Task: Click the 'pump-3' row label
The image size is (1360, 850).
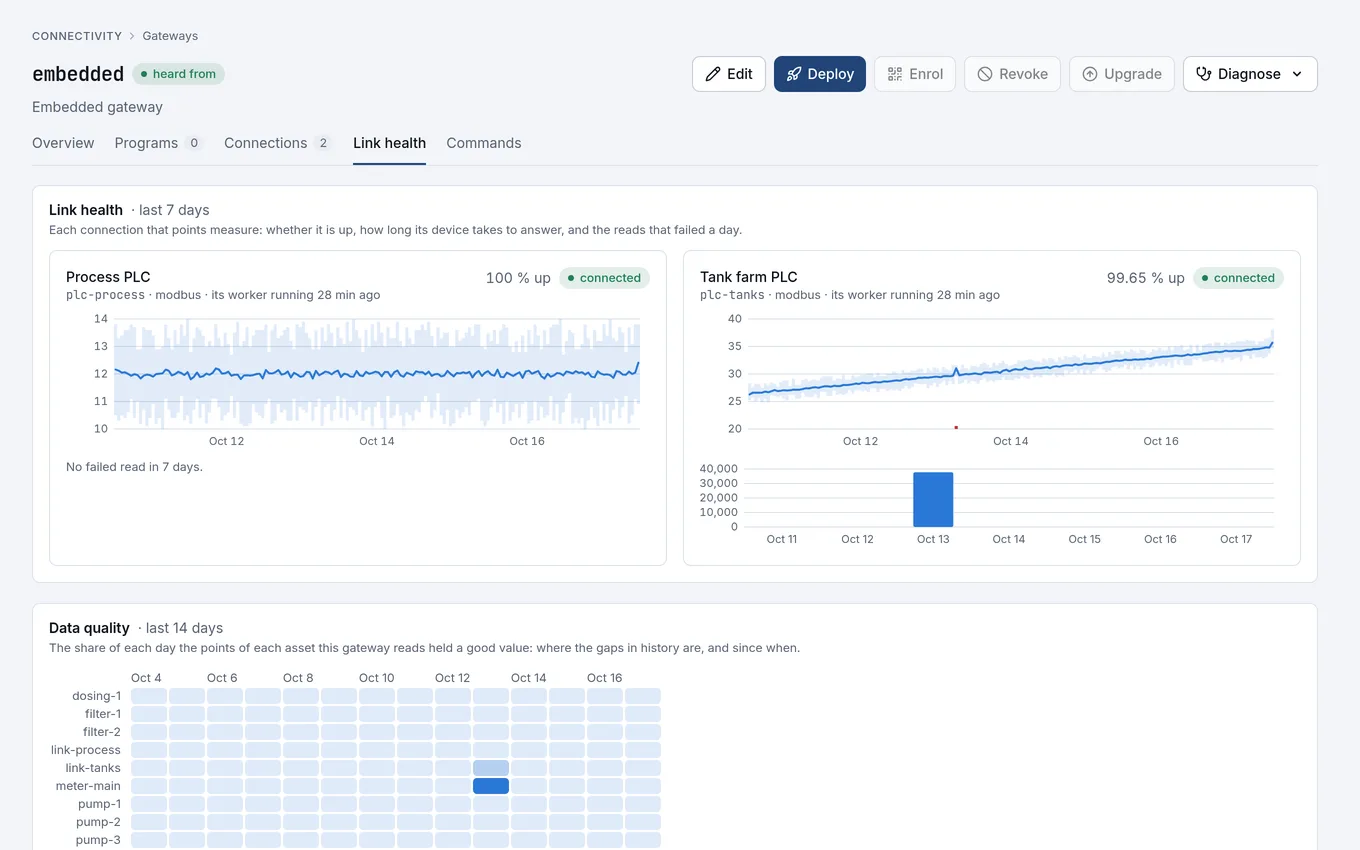Action: [x=99, y=840]
